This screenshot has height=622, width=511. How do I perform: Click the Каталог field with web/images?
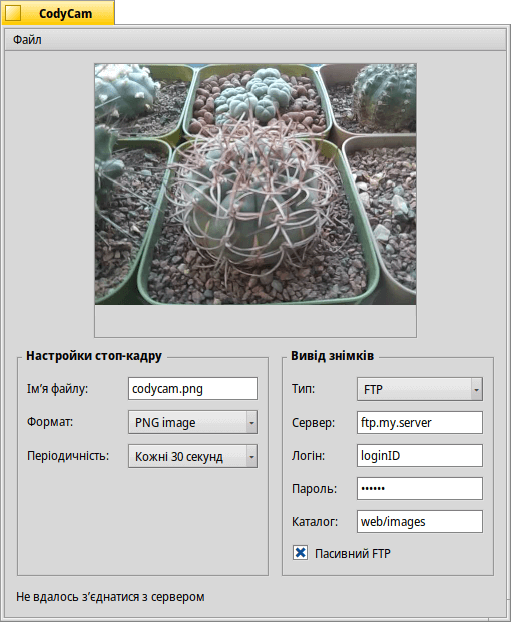coord(420,521)
